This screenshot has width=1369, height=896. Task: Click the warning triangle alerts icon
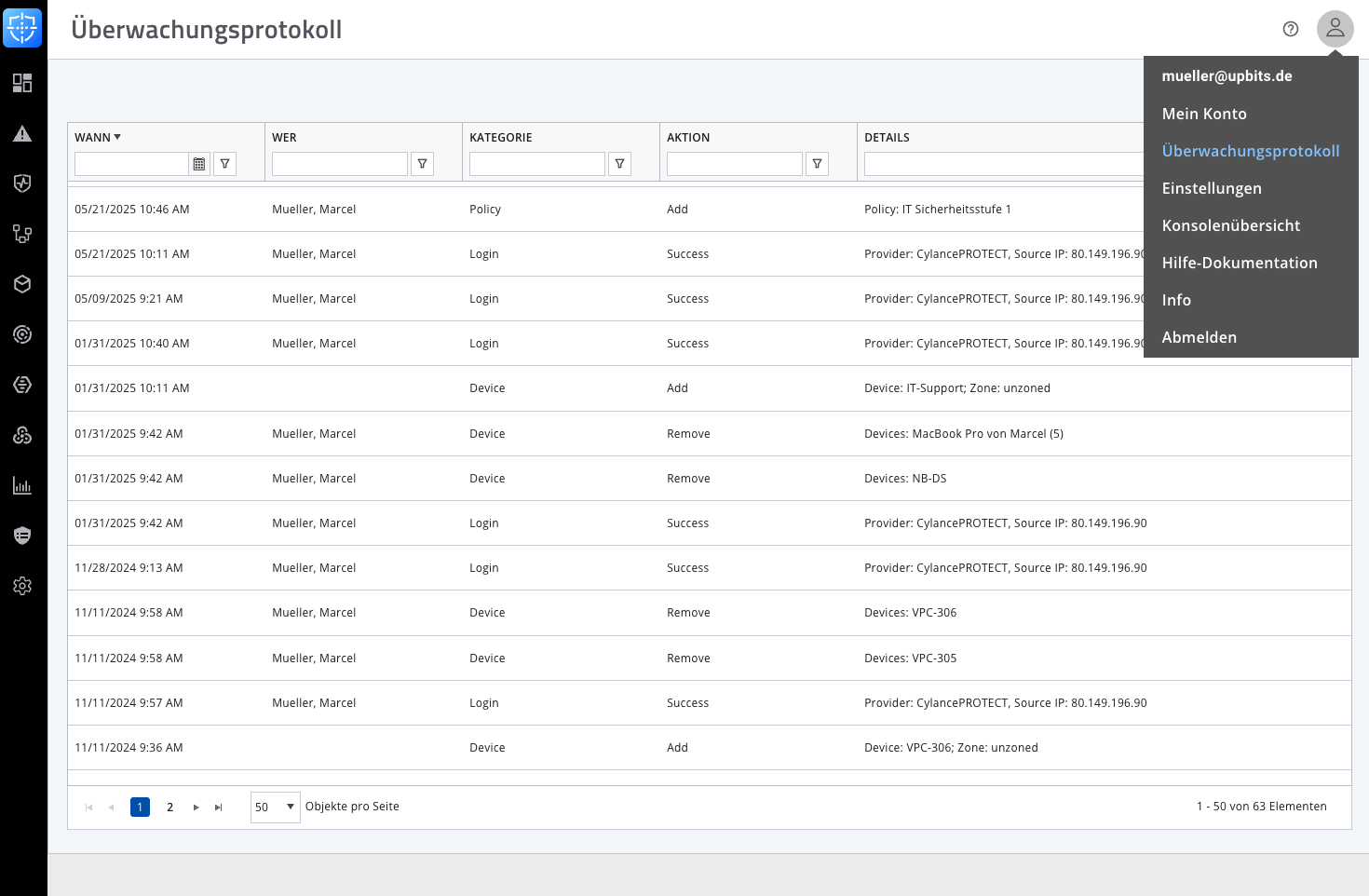coord(22,133)
